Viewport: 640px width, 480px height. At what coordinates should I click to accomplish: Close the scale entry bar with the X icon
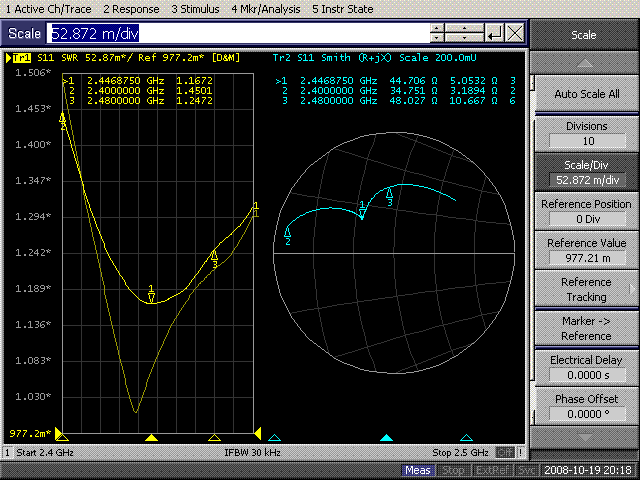514,34
